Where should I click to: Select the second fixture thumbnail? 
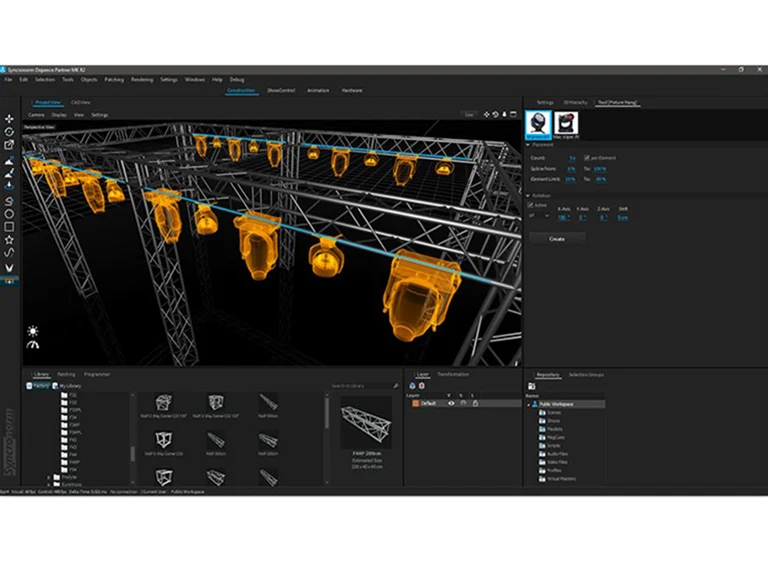(566, 123)
